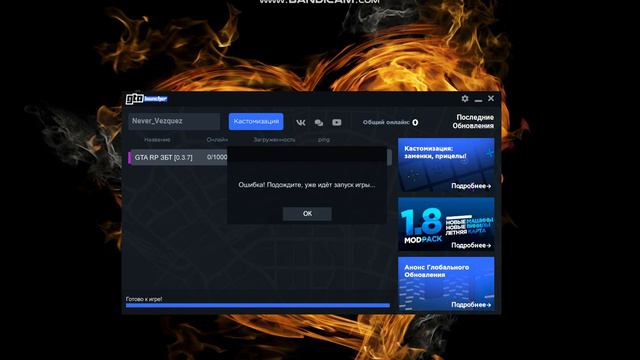
Task: Open Подробнее on the Анонс Глобального Обновления card
Action: click(x=471, y=304)
